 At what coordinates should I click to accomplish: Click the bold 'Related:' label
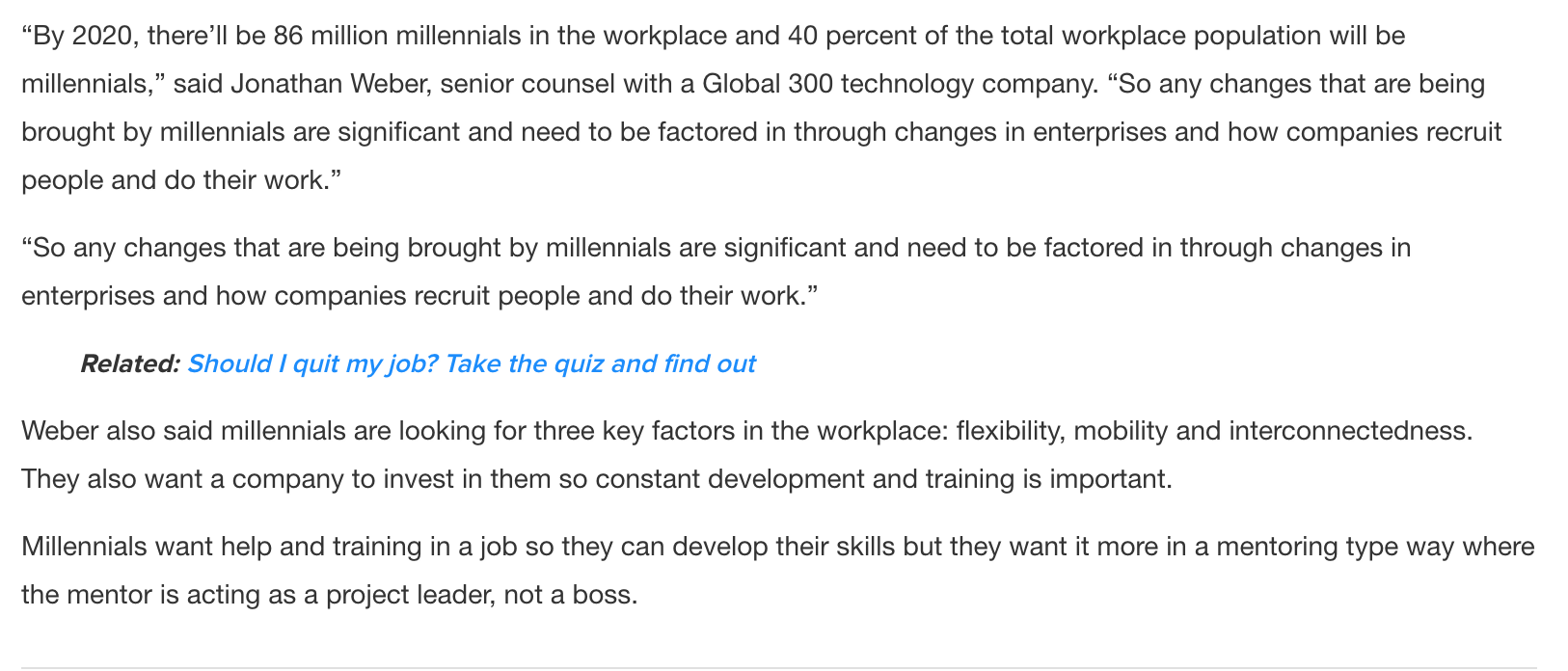pos(129,363)
